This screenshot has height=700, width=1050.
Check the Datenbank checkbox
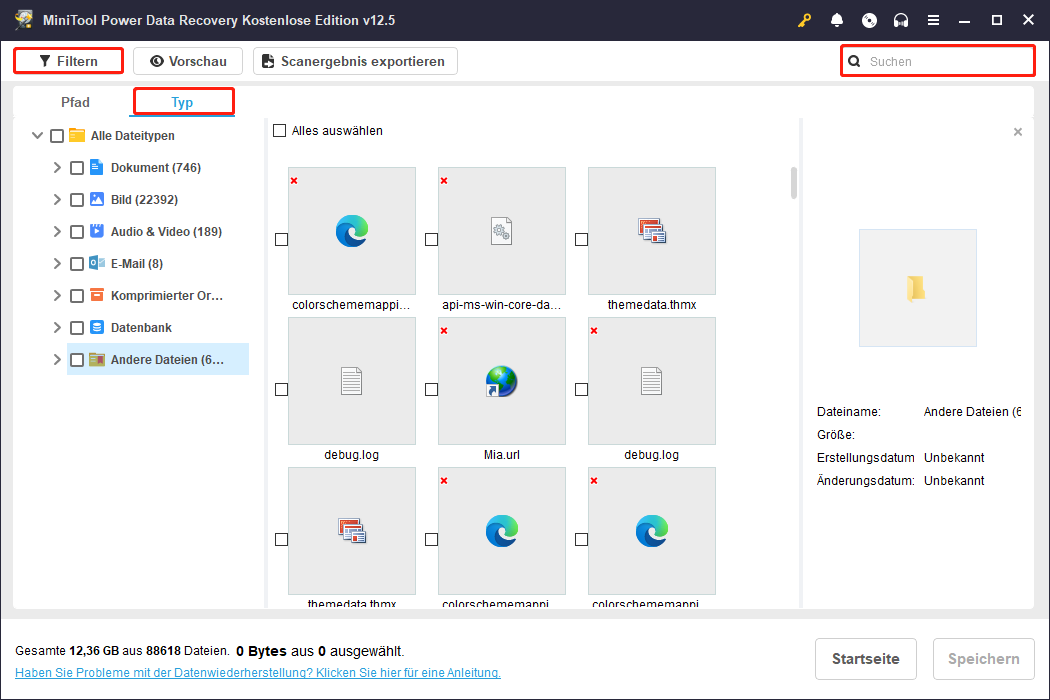tap(77, 328)
